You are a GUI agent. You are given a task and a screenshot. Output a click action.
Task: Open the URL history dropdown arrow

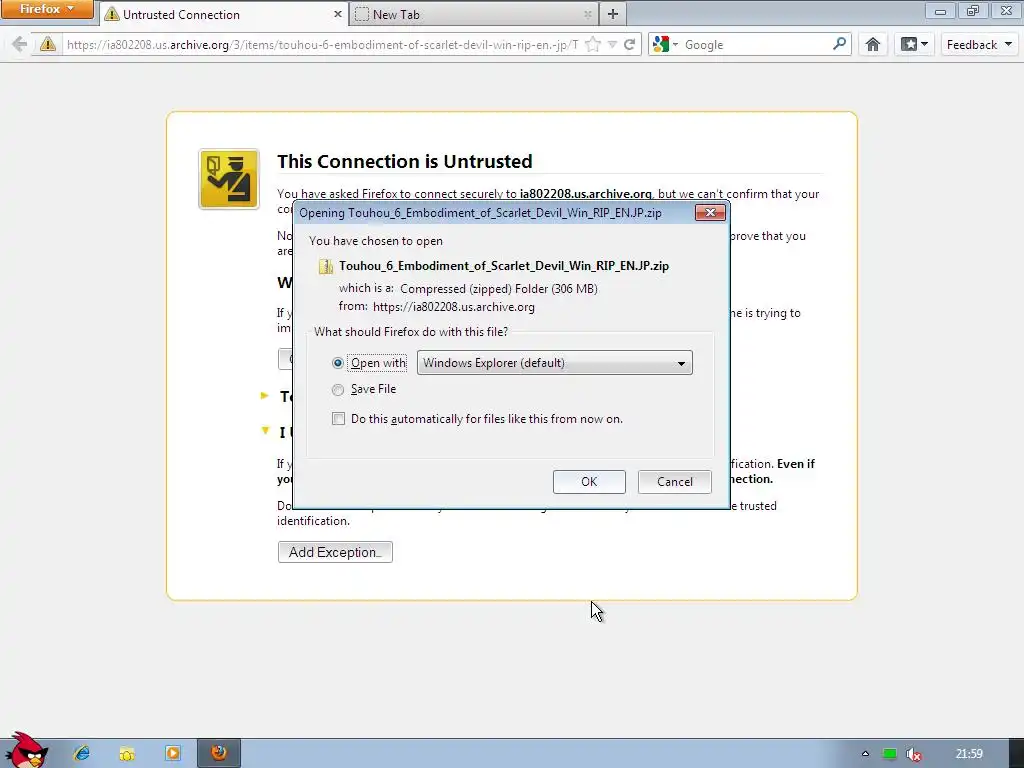[x=612, y=44]
